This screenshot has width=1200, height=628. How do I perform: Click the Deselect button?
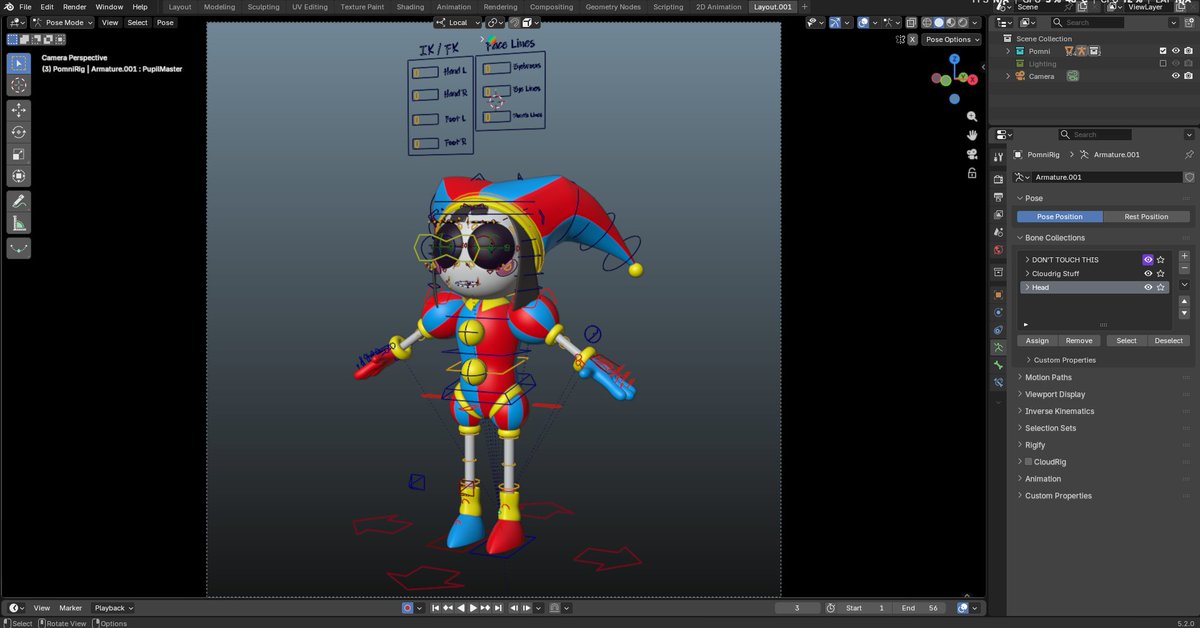(1169, 341)
